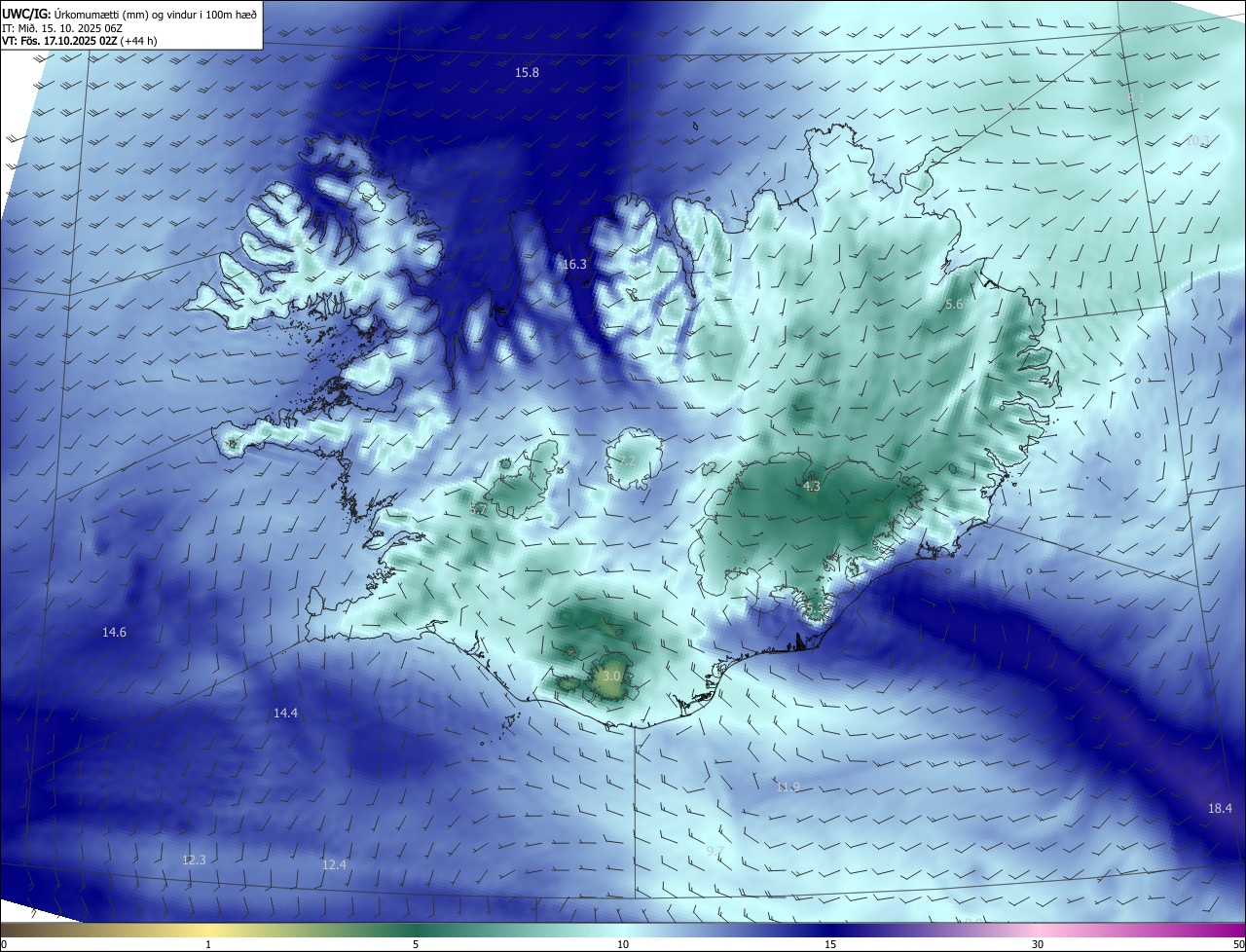
Task: Click the 5.7 value beside Langjökull
Action: [x=478, y=509]
